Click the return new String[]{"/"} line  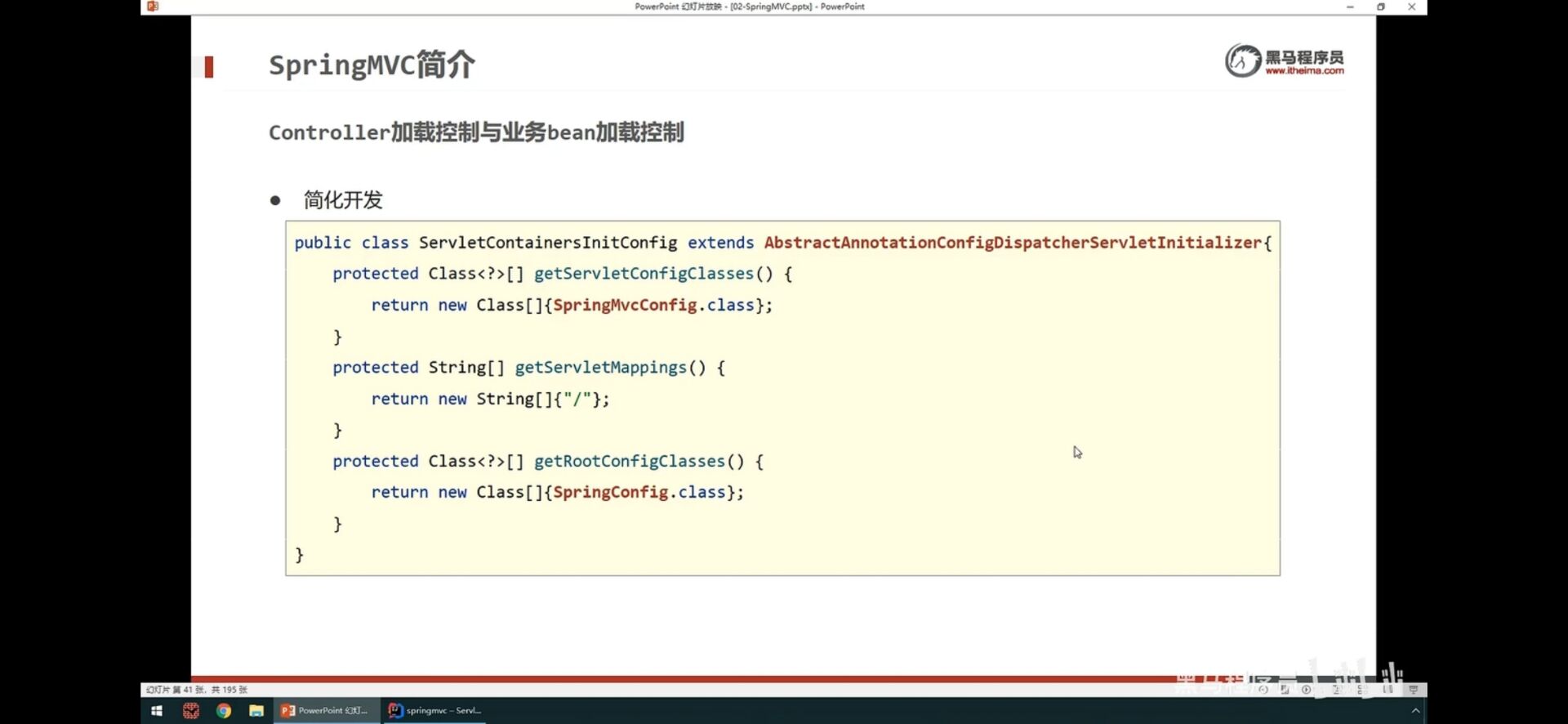[x=490, y=399]
